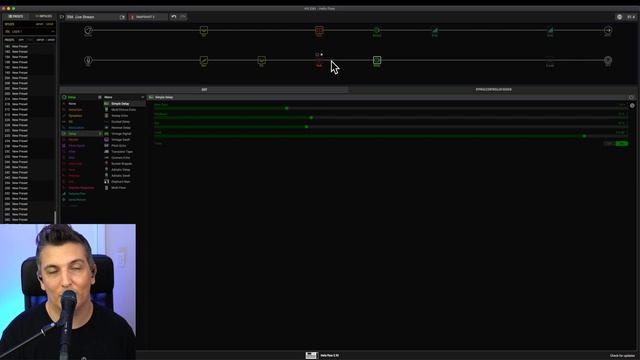Screen dimensions: 640x360
Task: Choose the Sweep Echo model
Action: click(120, 116)
